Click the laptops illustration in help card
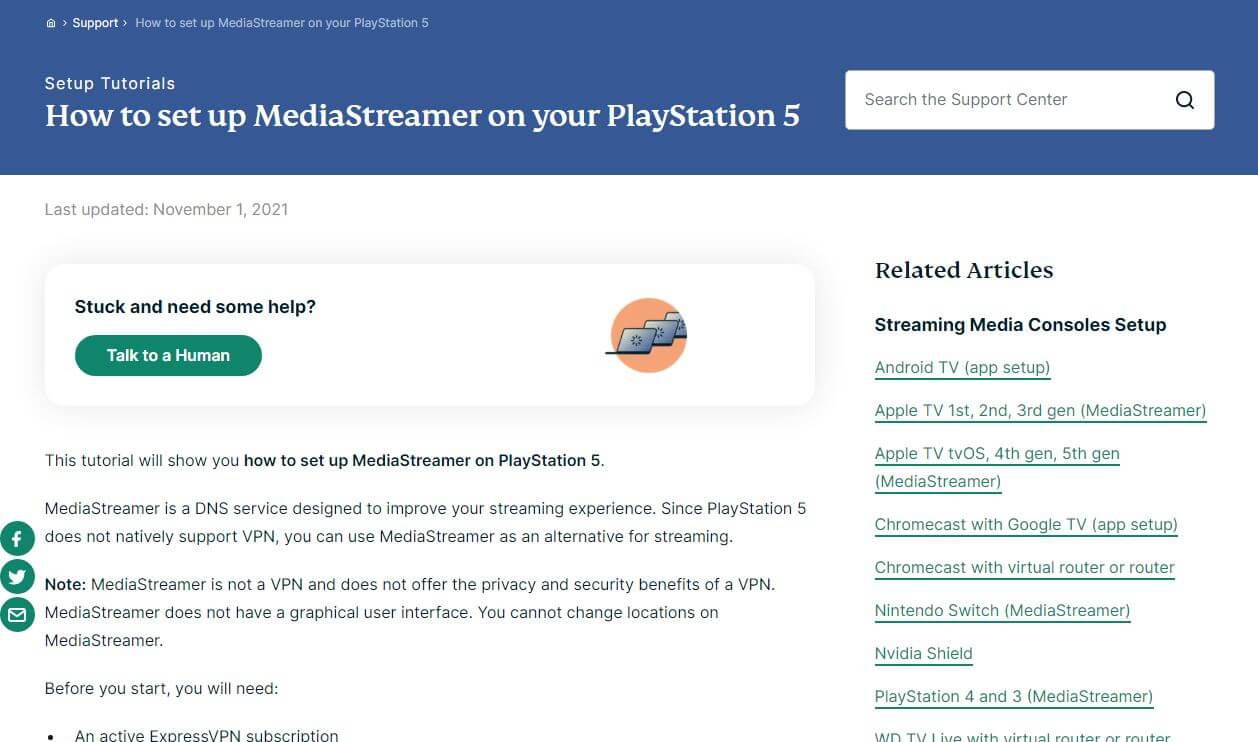 648,335
